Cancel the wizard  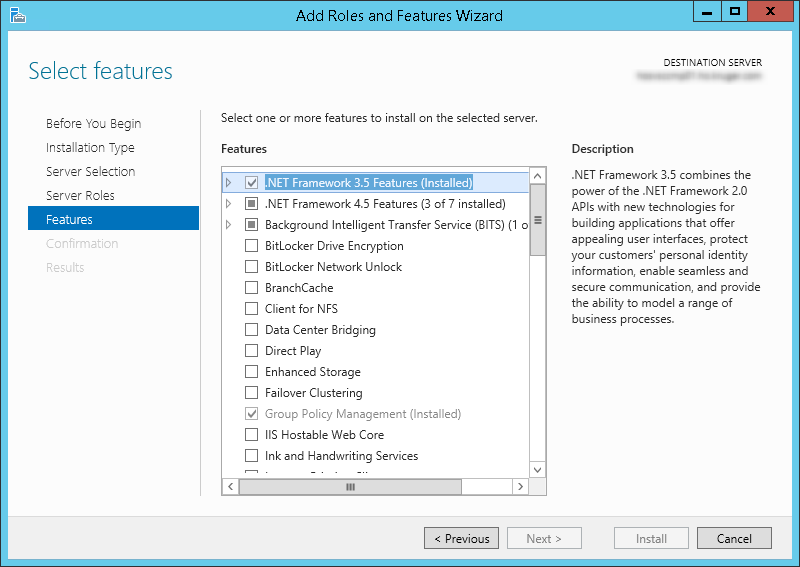coord(734,538)
